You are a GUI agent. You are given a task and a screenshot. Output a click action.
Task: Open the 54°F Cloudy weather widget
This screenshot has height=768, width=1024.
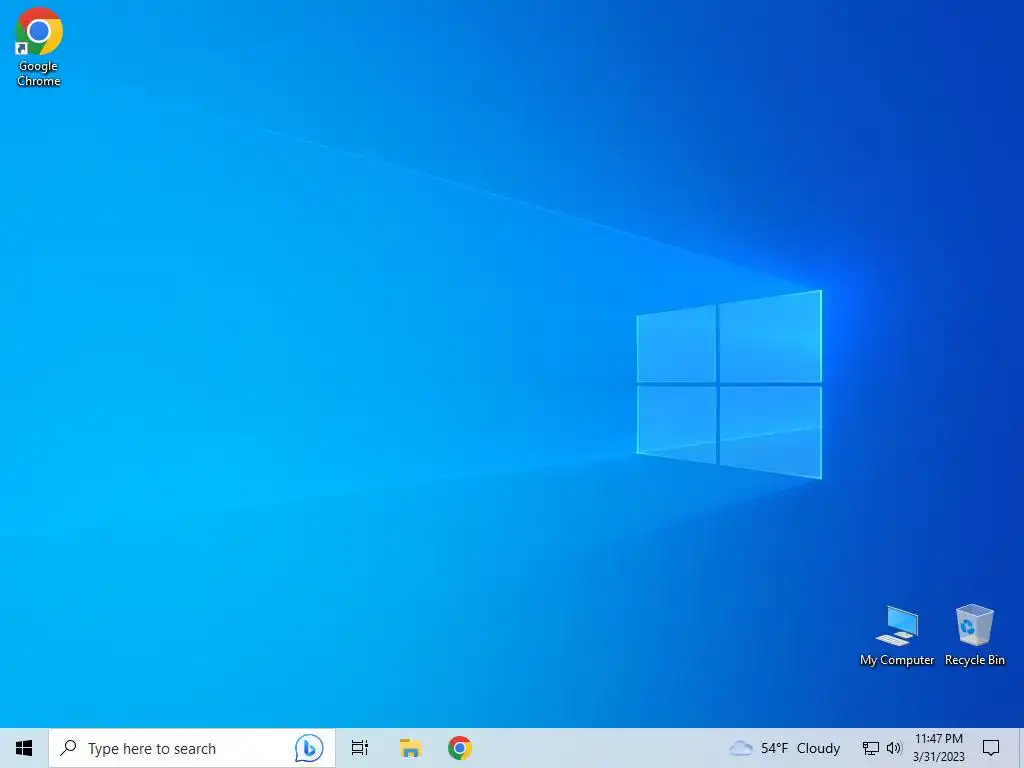[784, 748]
